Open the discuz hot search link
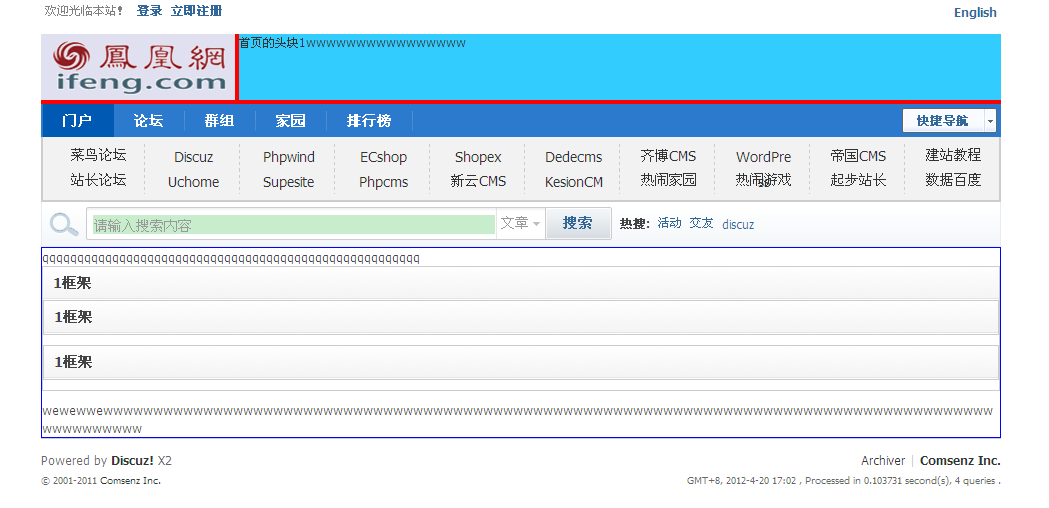 [x=738, y=224]
